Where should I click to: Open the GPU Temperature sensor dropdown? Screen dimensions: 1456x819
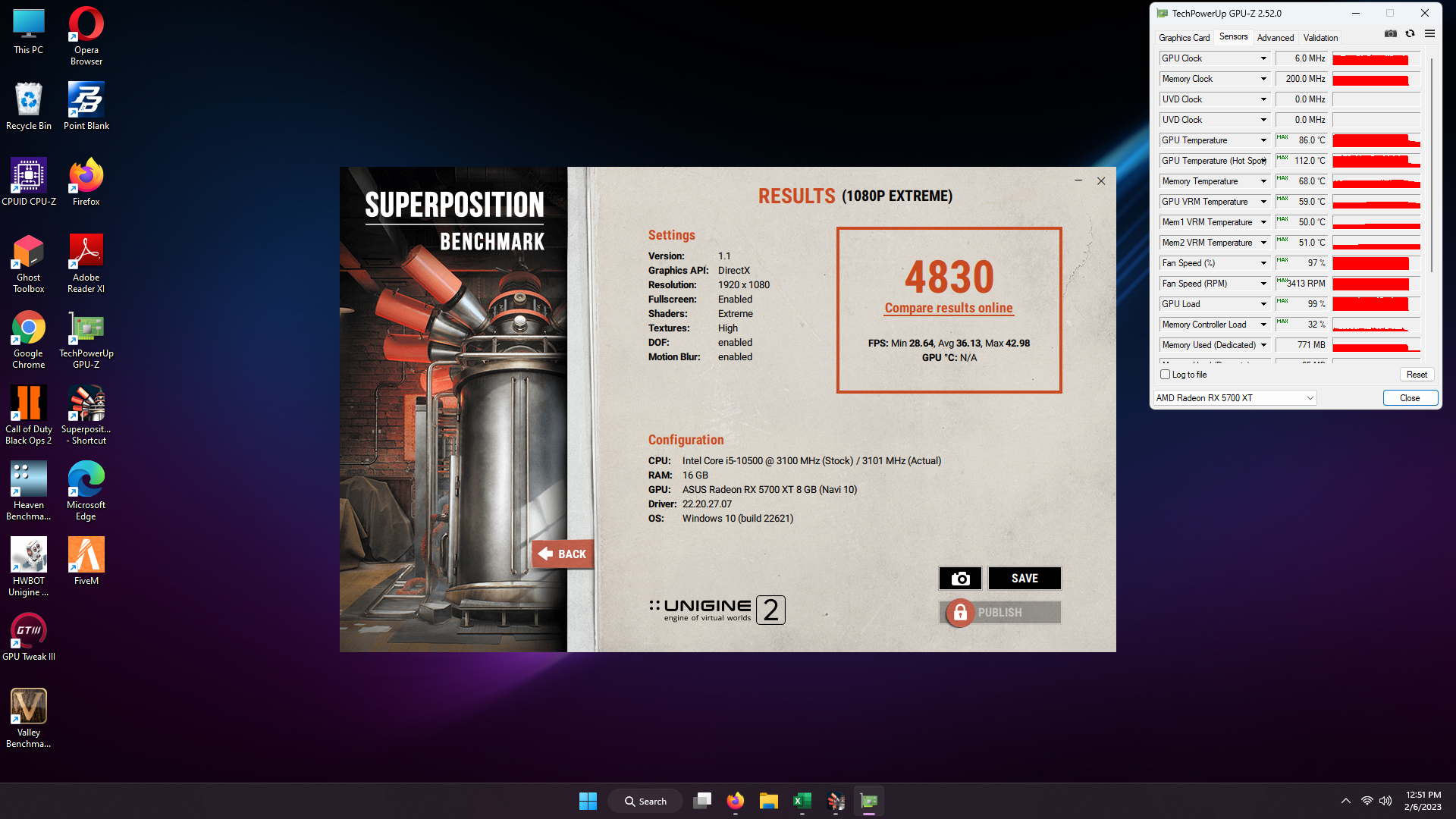(1263, 140)
